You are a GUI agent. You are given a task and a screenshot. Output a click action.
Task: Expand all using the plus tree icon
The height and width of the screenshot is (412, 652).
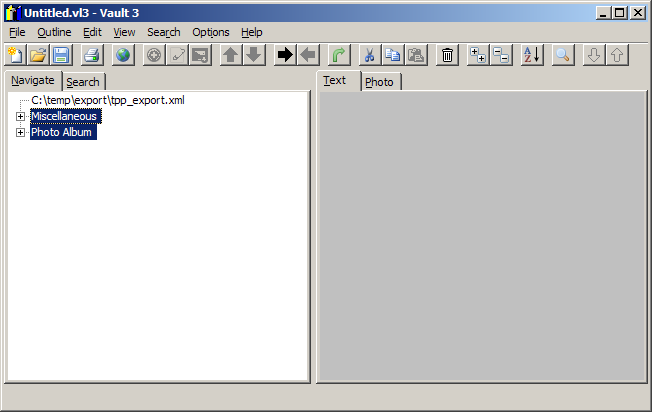coord(478,55)
